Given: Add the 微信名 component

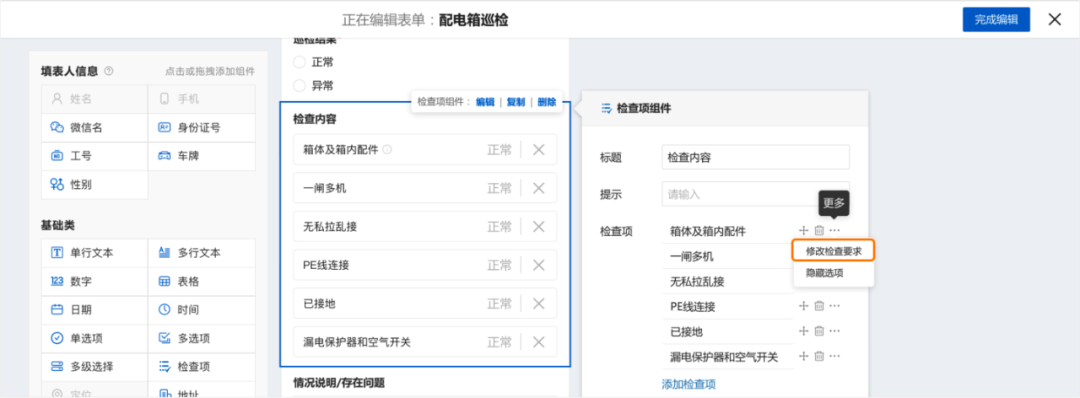Looking at the screenshot, I should click(94, 128).
